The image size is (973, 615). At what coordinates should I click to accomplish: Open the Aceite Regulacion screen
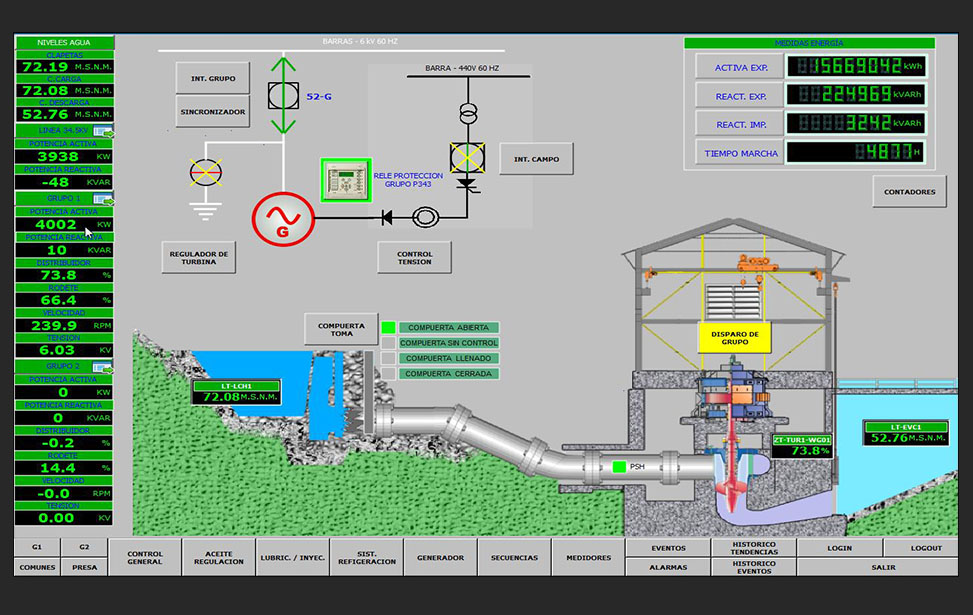coord(218,558)
